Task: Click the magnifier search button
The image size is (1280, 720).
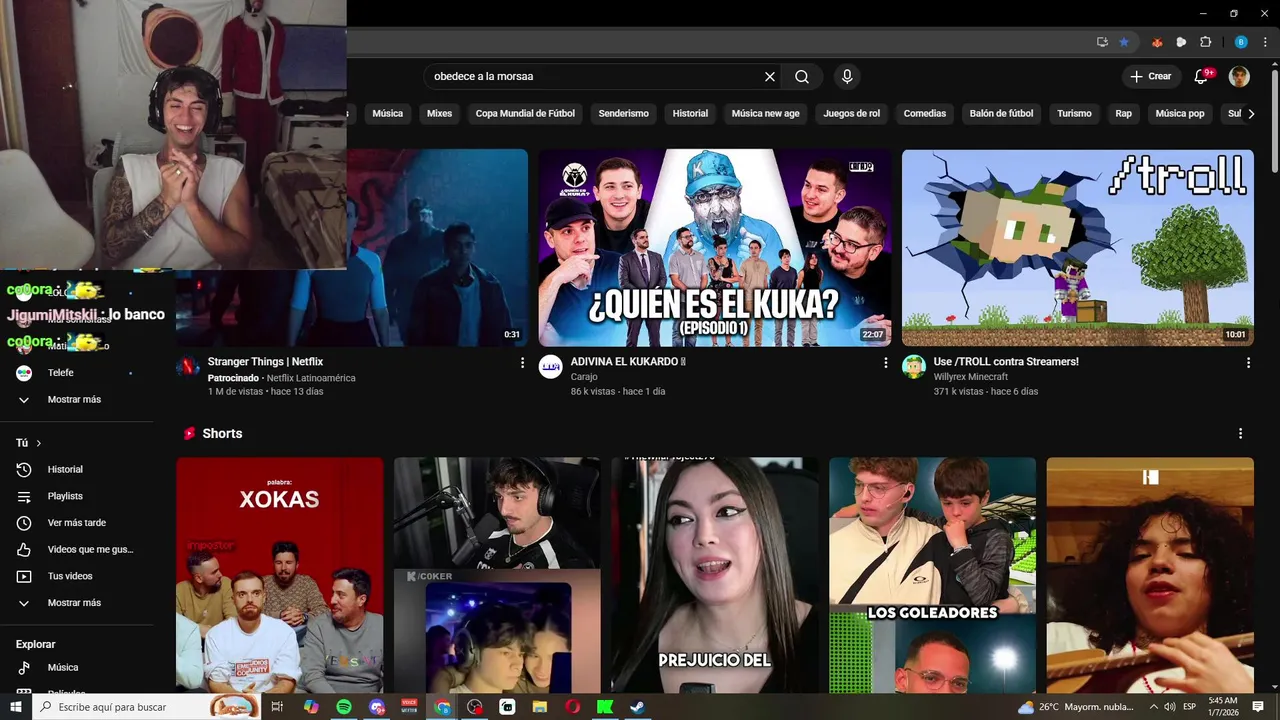Action: pyautogui.click(x=802, y=77)
